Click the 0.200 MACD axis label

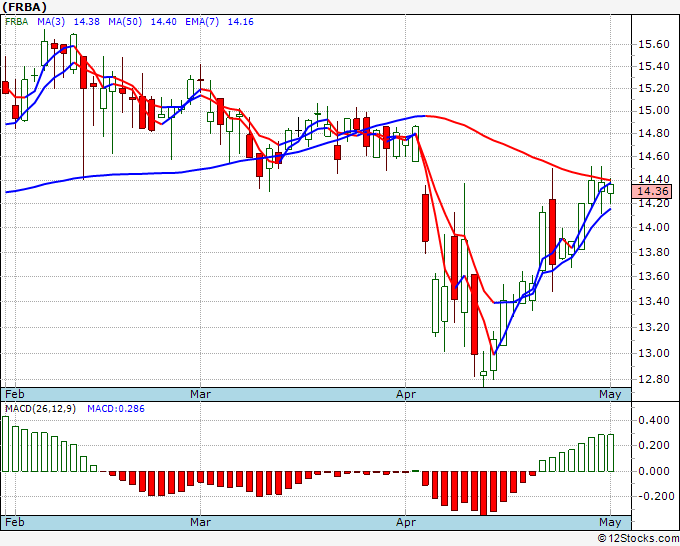654,445
